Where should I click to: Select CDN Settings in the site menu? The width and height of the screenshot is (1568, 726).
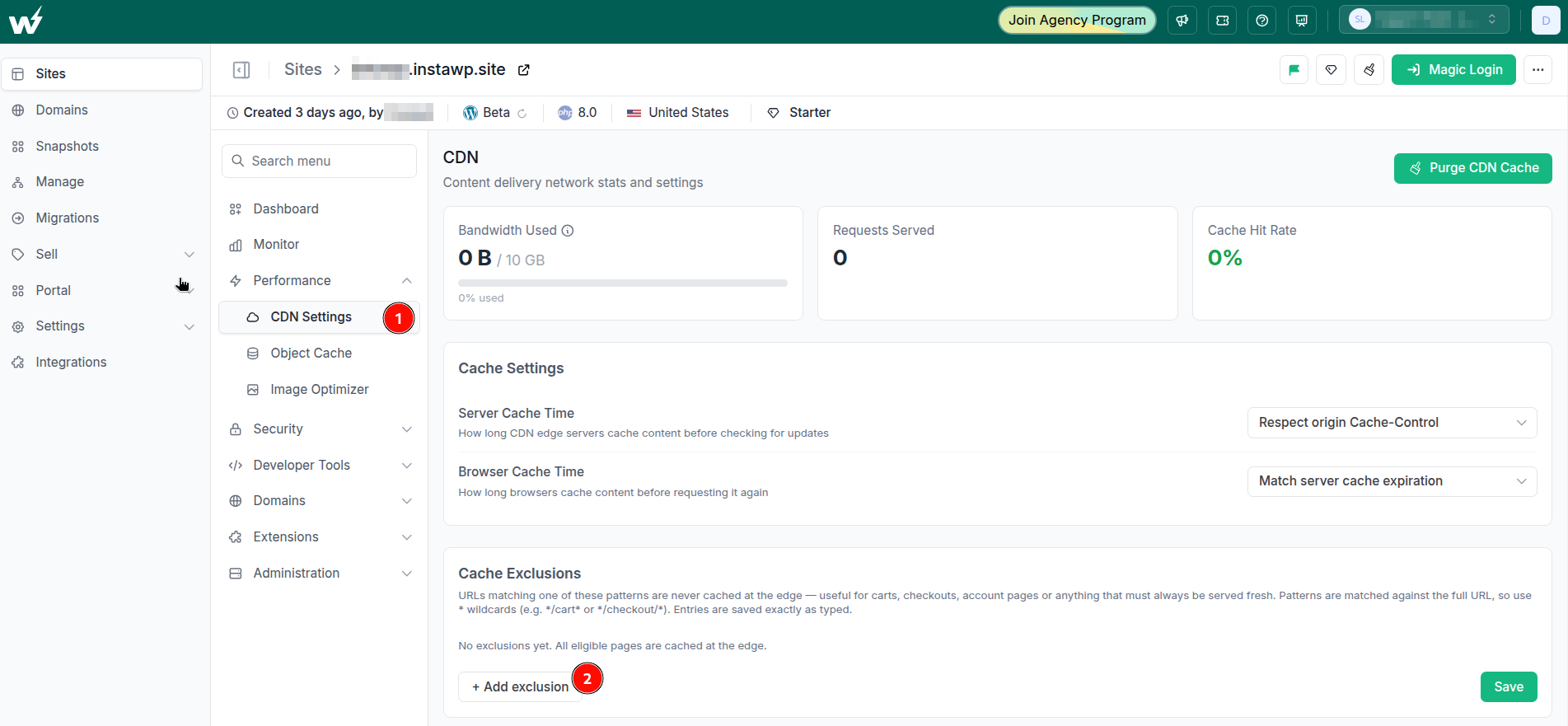coord(319,317)
